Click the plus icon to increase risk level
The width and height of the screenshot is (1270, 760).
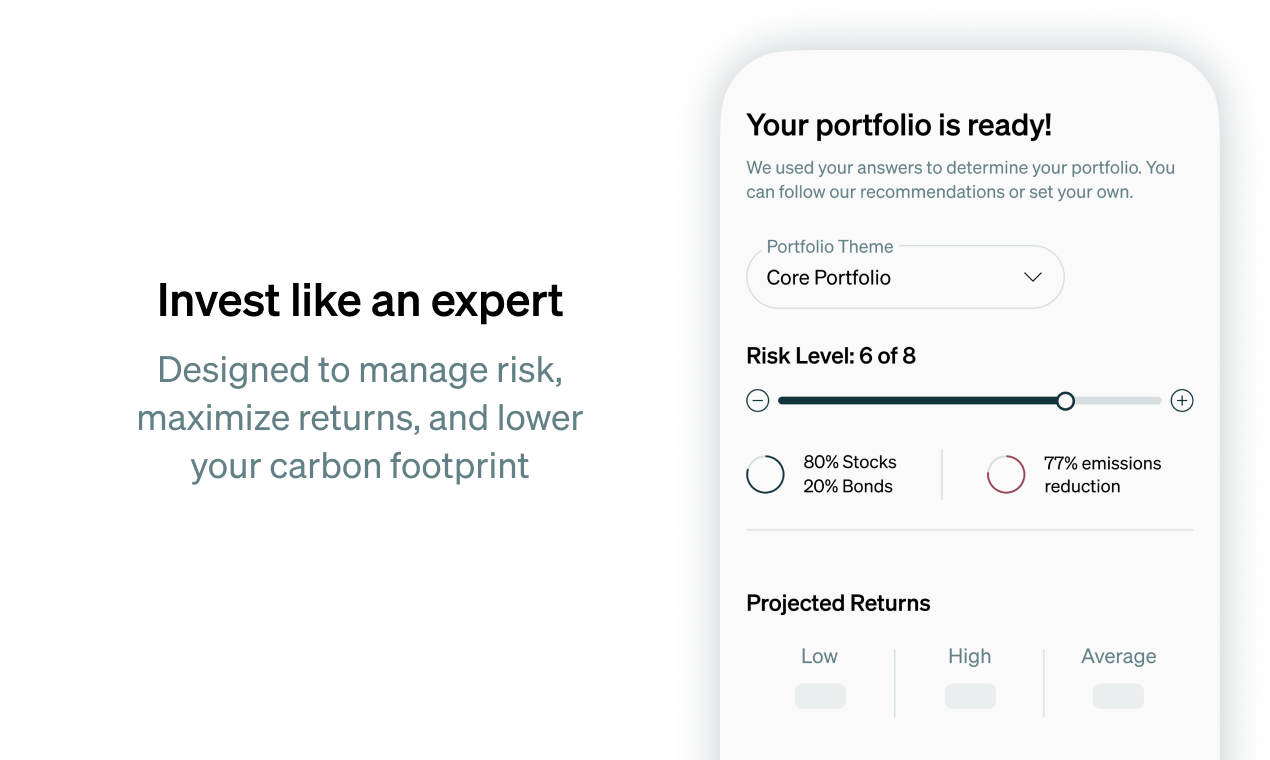pos(1182,401)
